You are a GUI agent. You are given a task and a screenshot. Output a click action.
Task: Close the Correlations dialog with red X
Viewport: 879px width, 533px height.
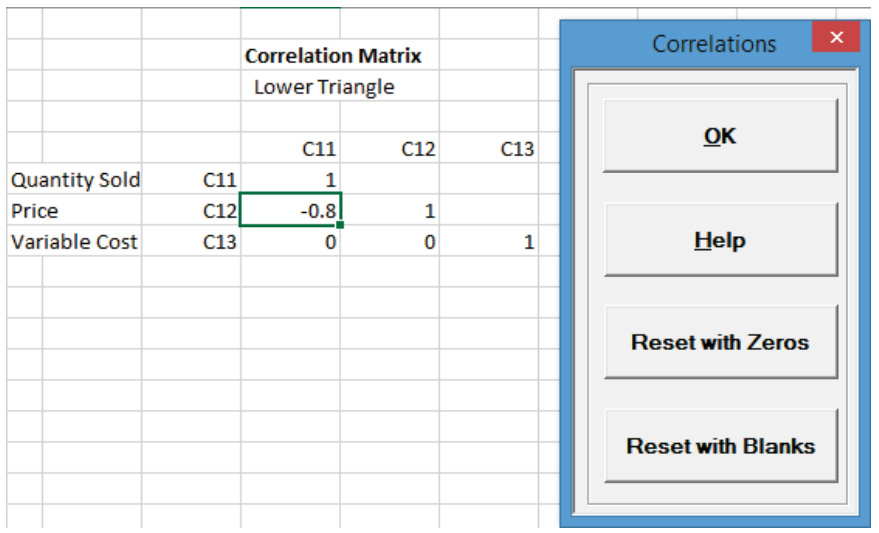coord(837,38)
